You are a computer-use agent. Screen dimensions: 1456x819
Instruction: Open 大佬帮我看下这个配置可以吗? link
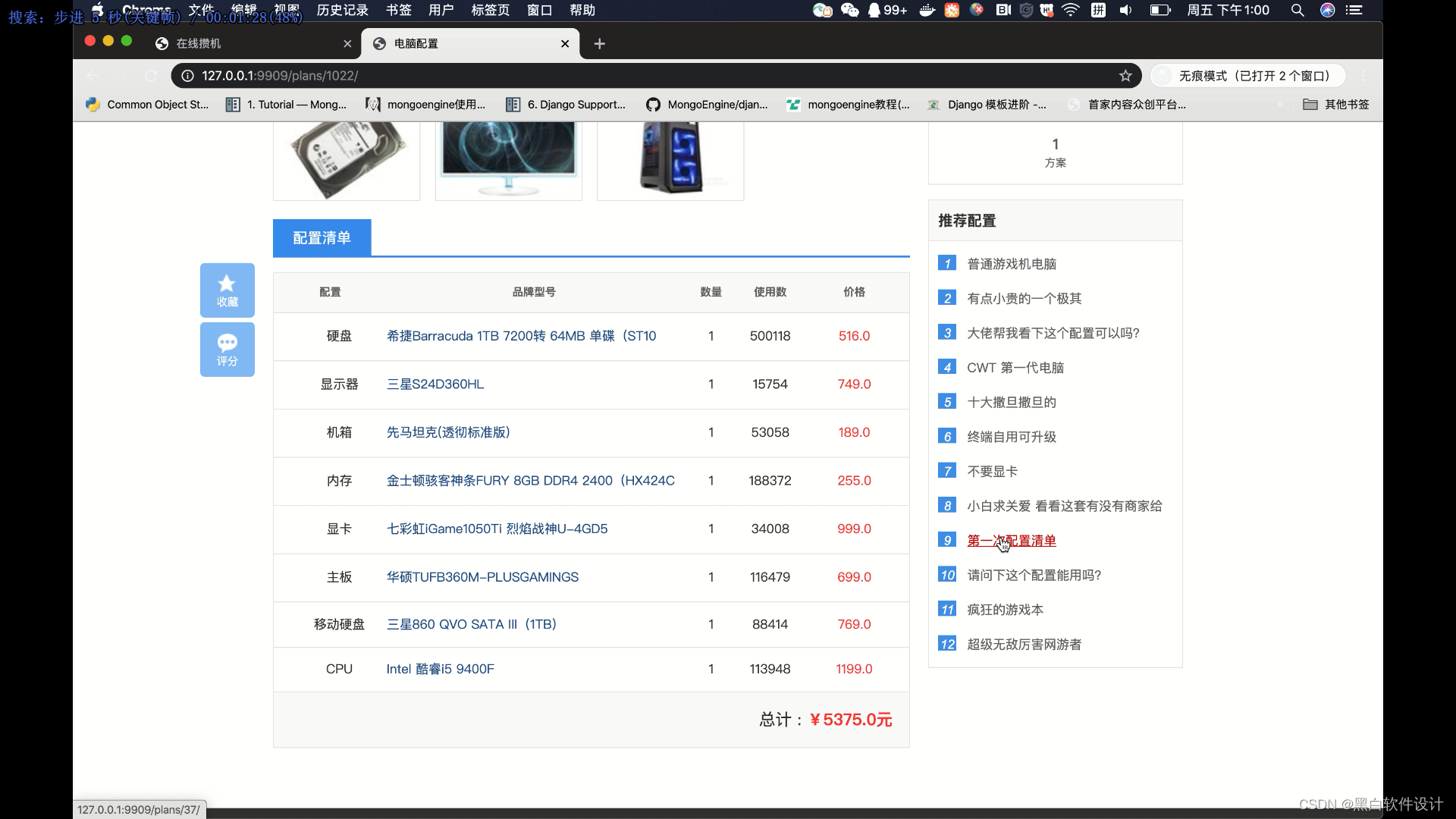coord(1053,333)
